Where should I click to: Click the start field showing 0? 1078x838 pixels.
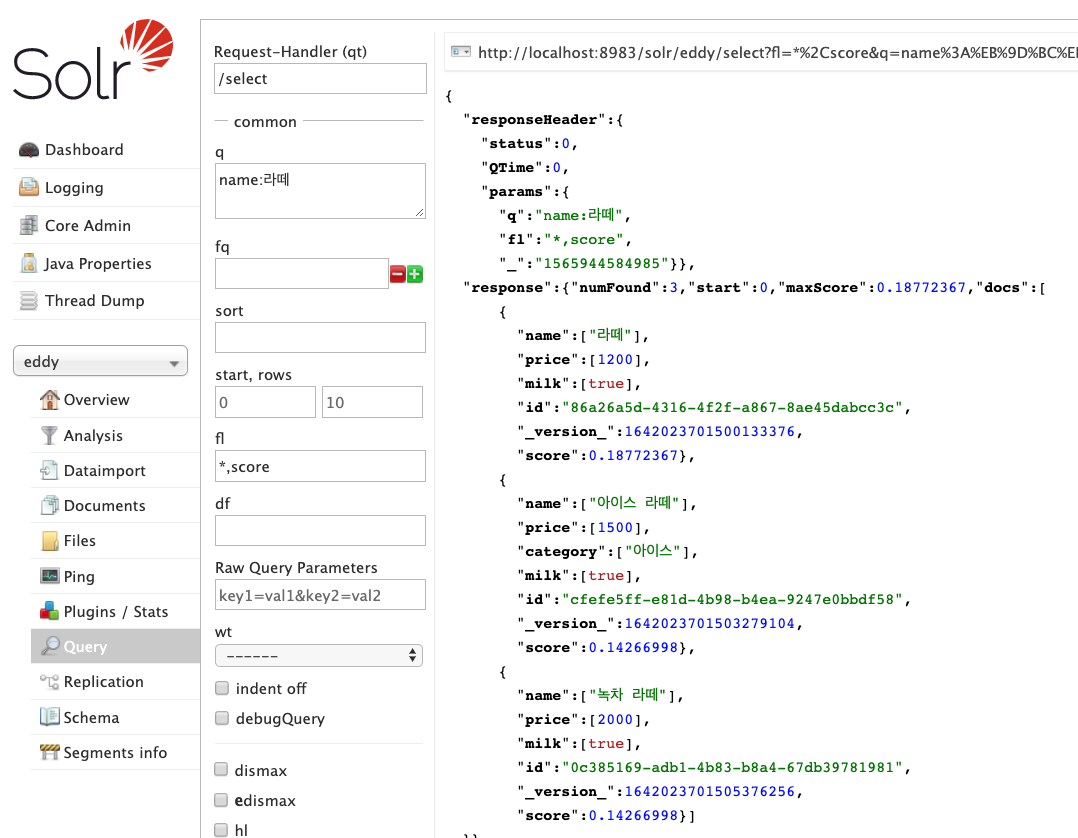click(x=265, y=401)
